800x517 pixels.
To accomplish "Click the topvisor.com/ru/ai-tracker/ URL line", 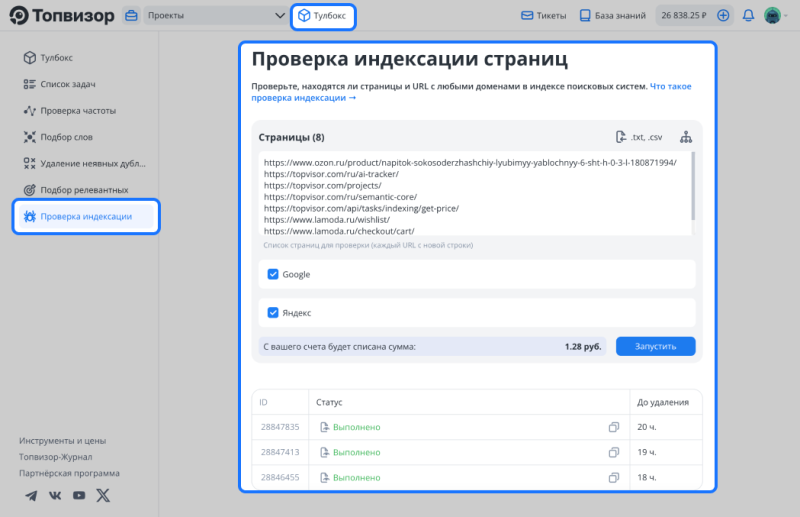I will point(331,174).
